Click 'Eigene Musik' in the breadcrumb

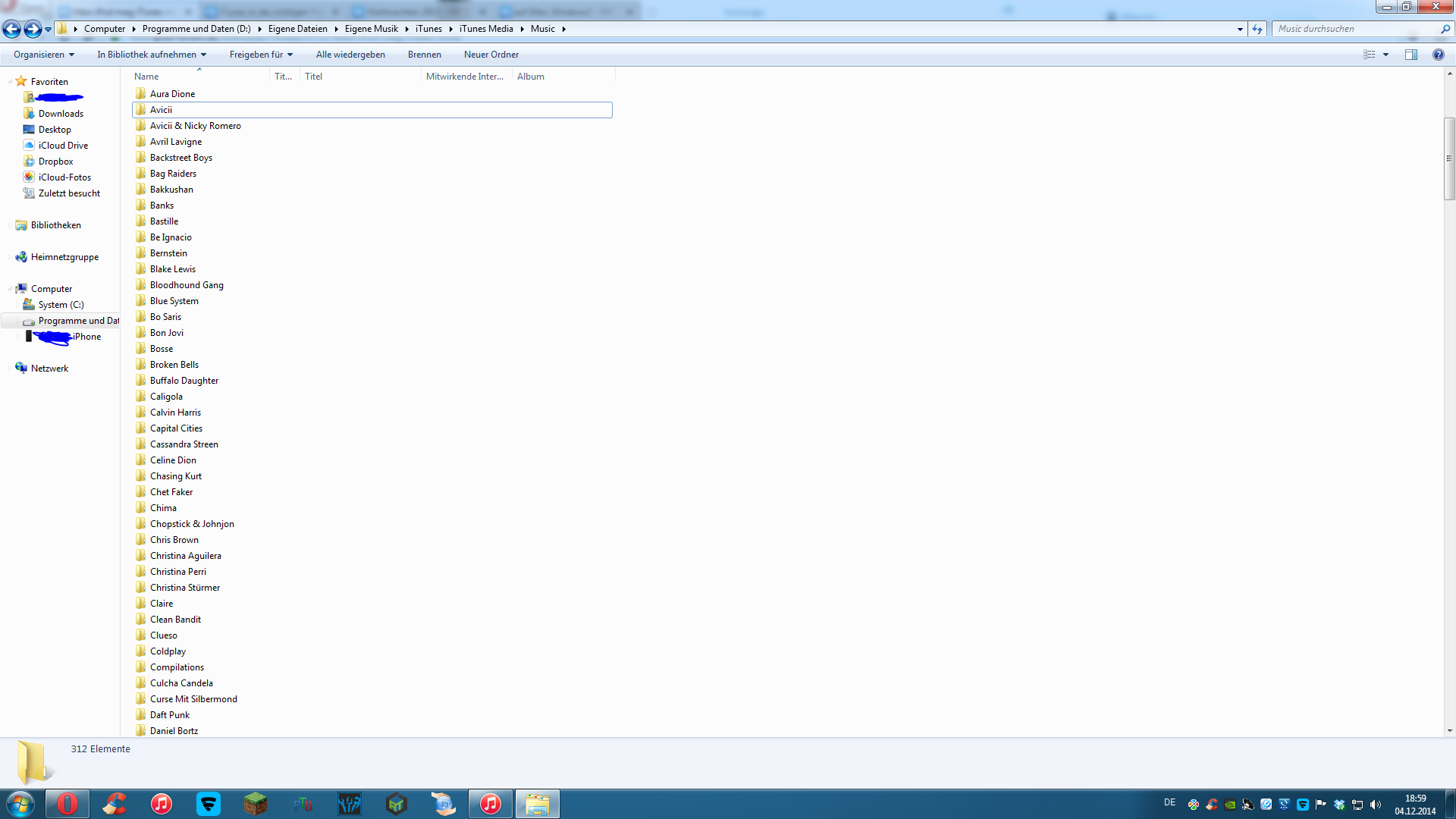tap(371, 29)
